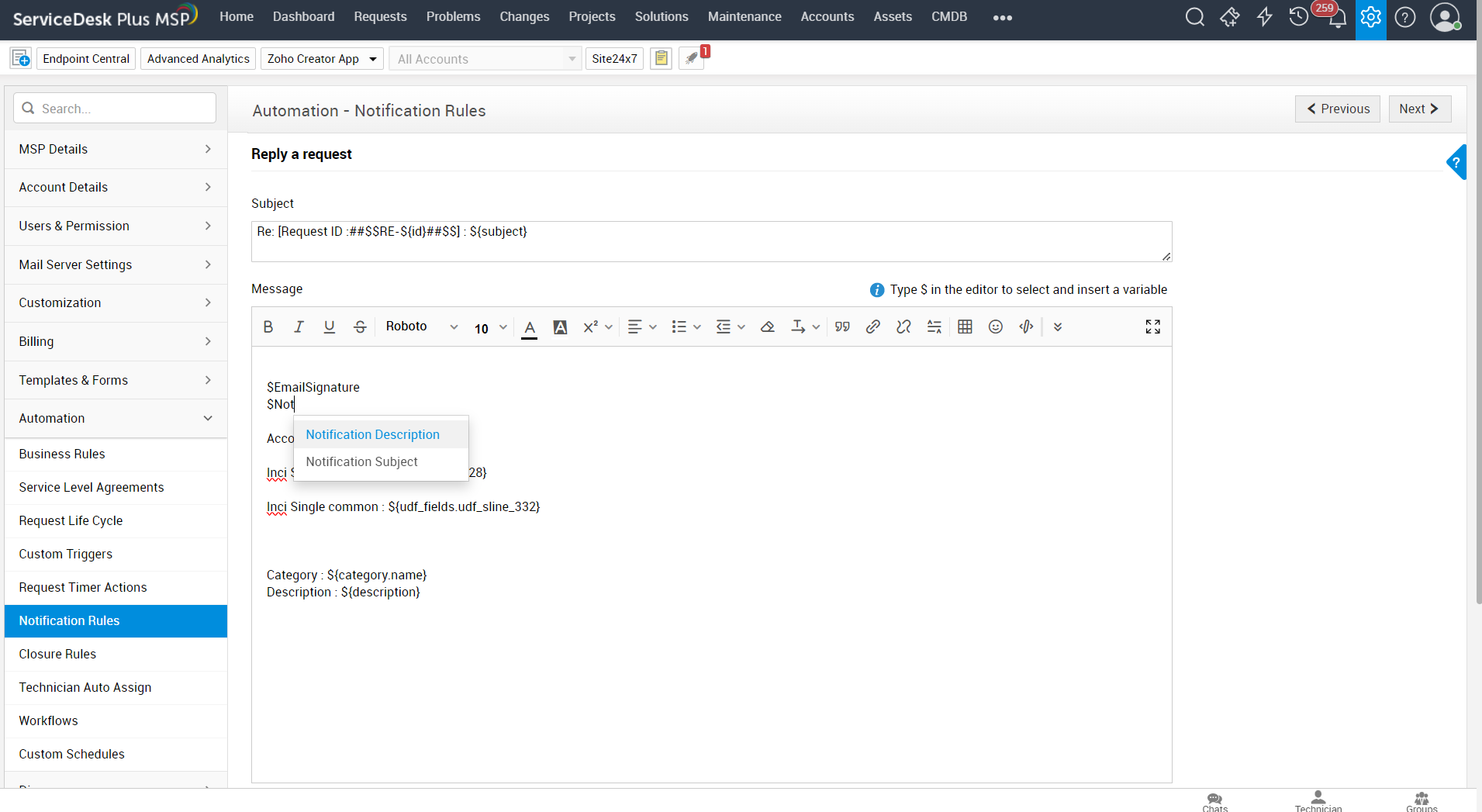This screenshot has width=1482, height=812.
Task: Click the quick create icon in subheader
Action: [x=21, y=58]
